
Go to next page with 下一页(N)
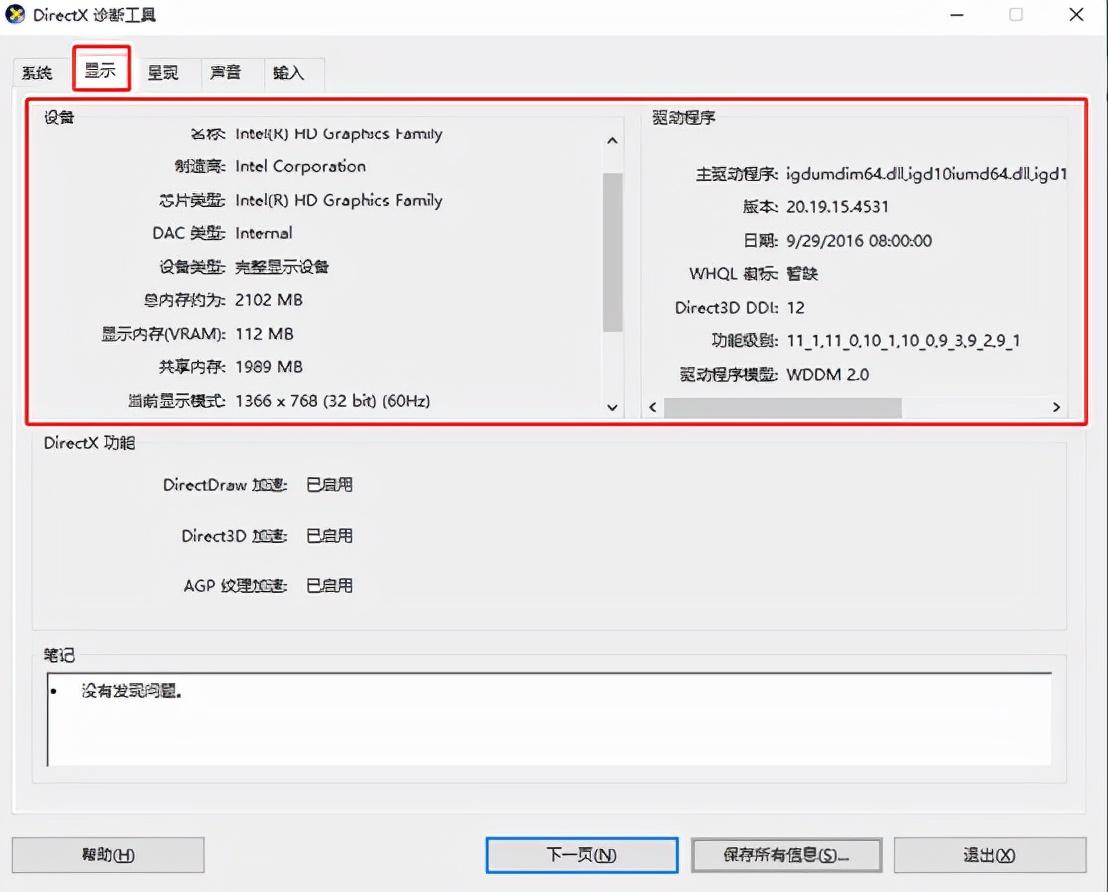pyautogui.click(x=582, y=855)
